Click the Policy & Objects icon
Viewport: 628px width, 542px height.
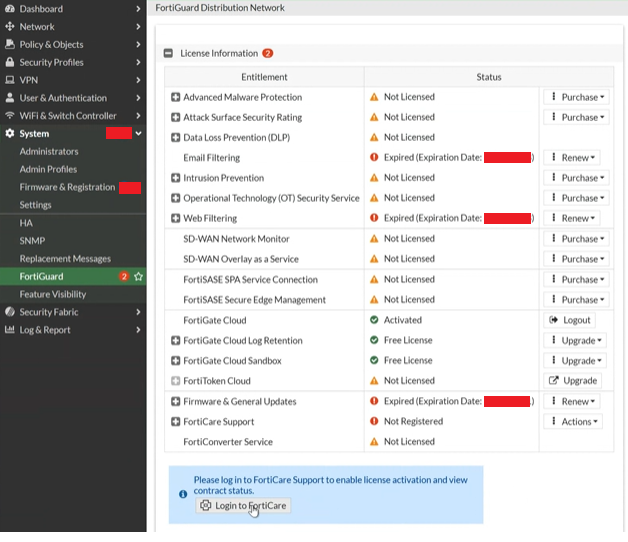[x=10, y=45]
